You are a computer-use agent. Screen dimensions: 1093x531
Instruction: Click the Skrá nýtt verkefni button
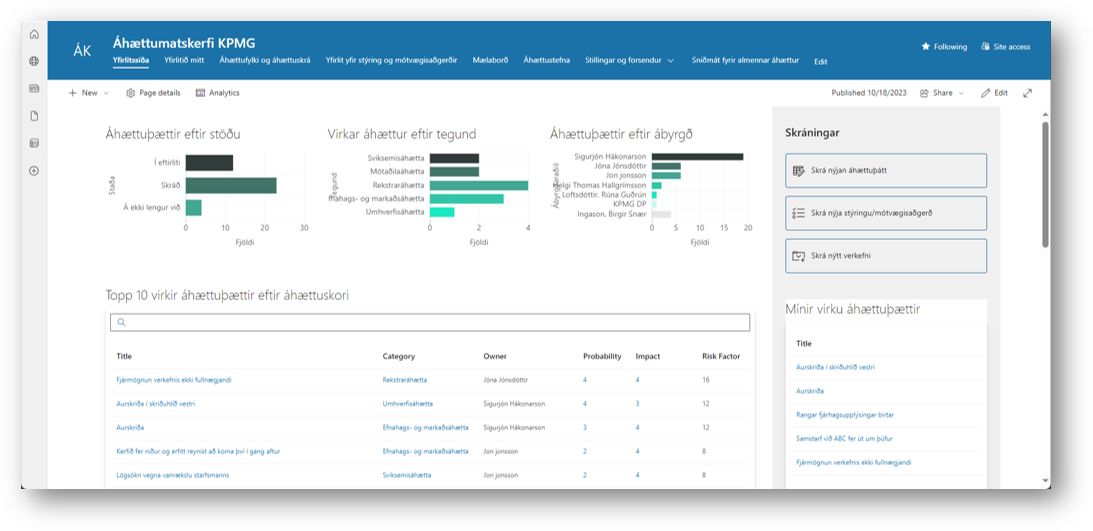pos(885,256)
